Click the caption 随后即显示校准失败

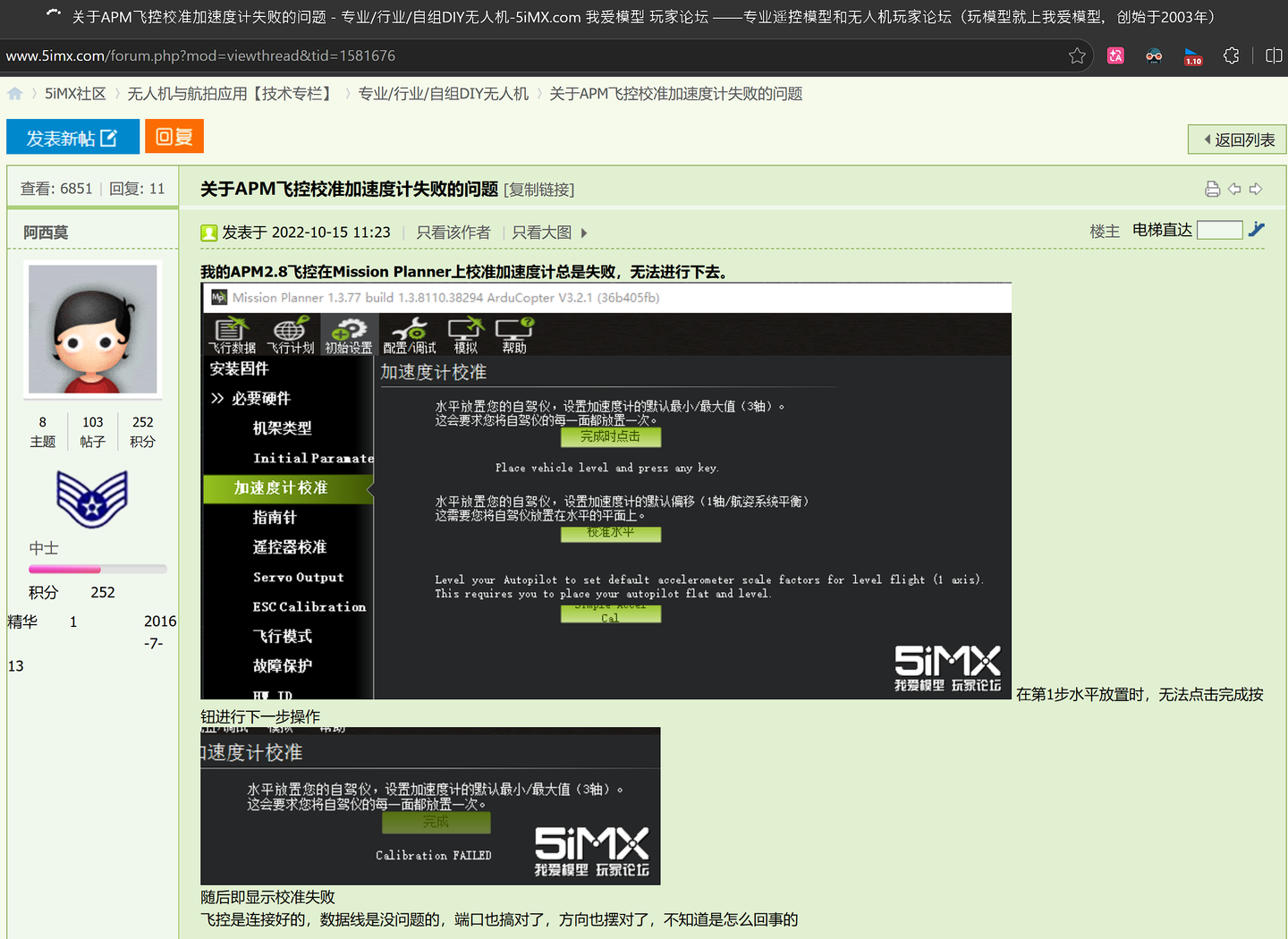tap(268, 897)
